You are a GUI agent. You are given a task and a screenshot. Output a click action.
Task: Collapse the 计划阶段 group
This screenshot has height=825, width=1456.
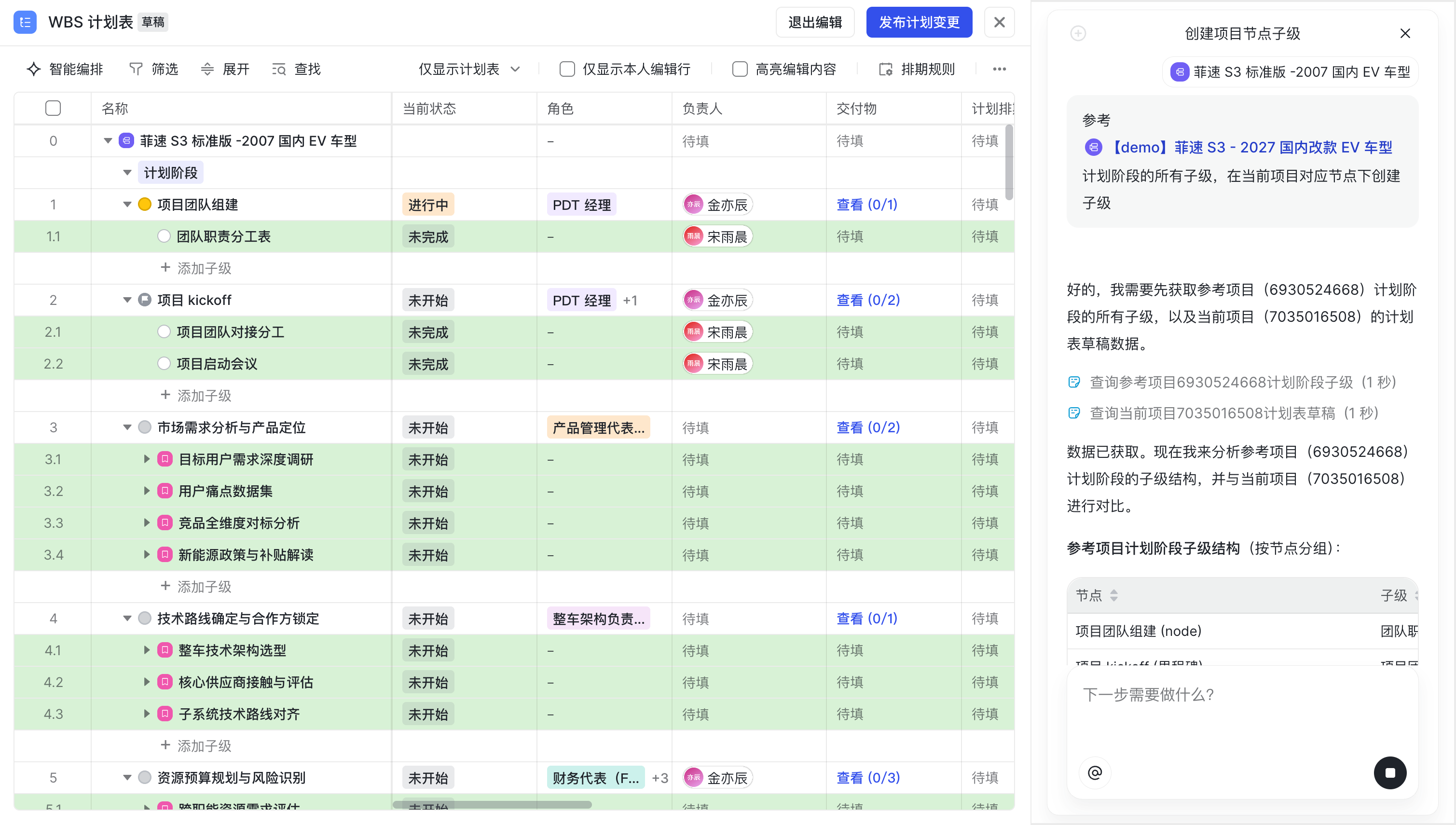pos(127,172)
